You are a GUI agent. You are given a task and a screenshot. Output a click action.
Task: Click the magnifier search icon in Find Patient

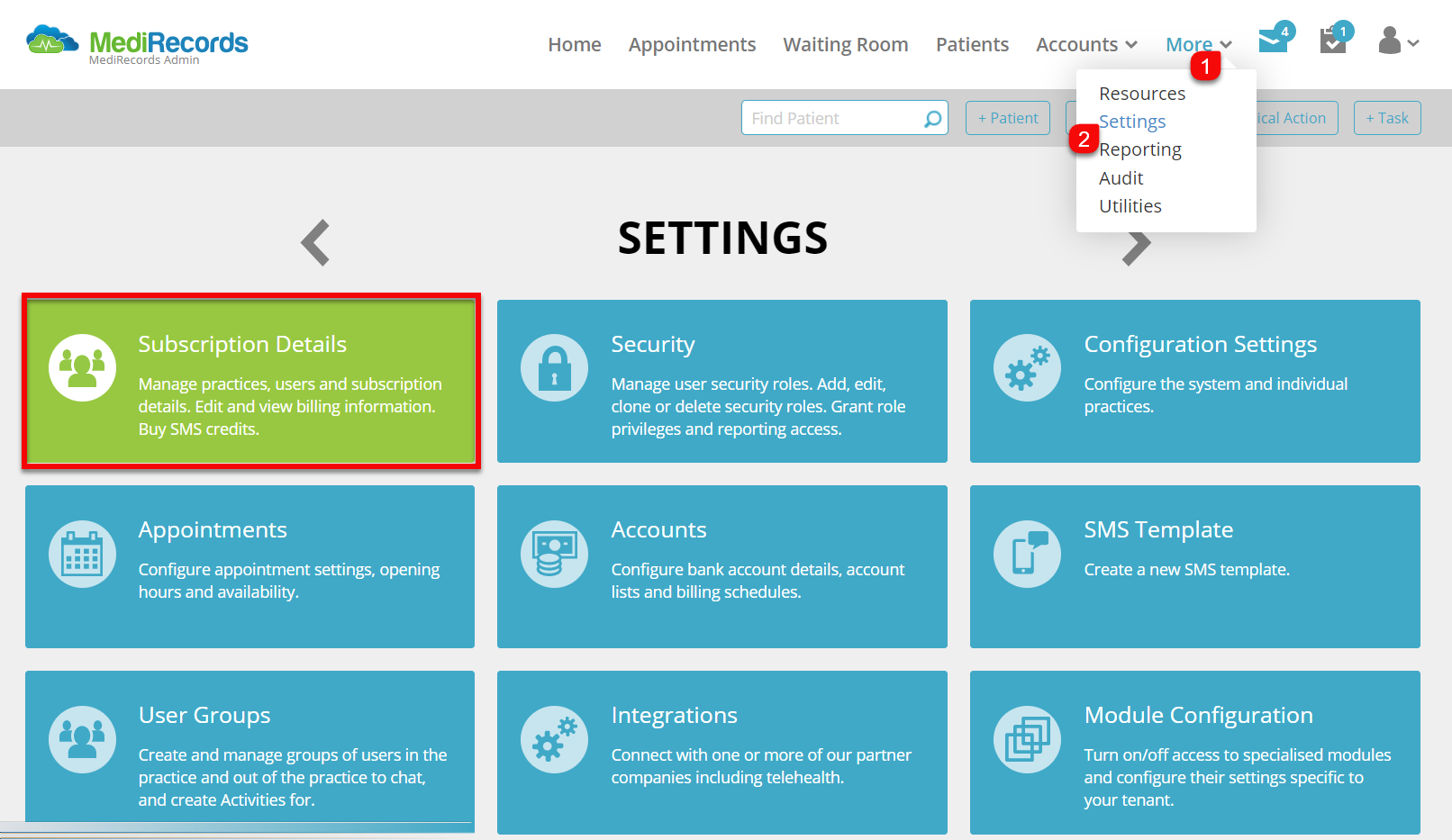pos(933,118)
